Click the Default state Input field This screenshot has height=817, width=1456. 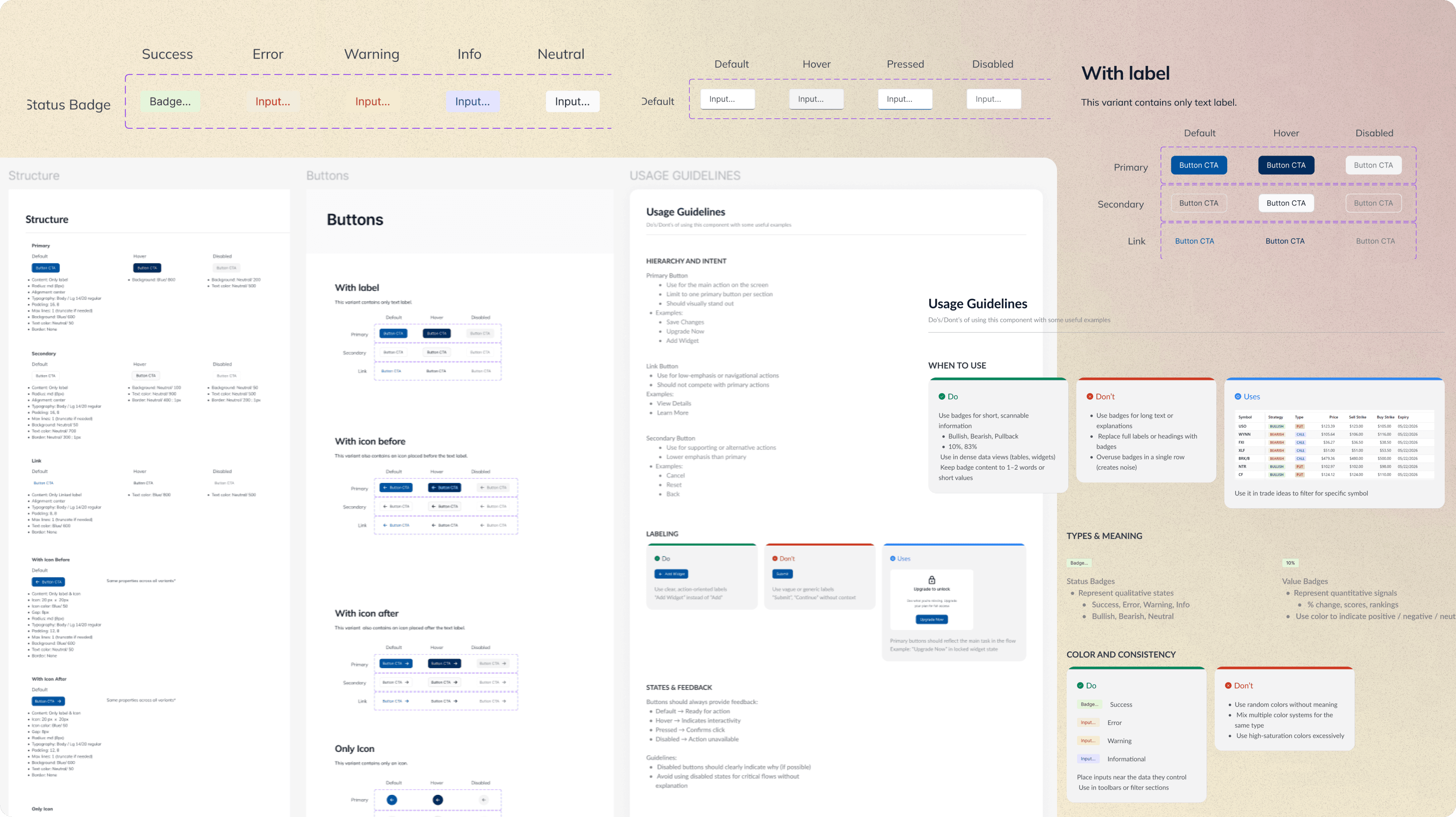tap(728, 99)
